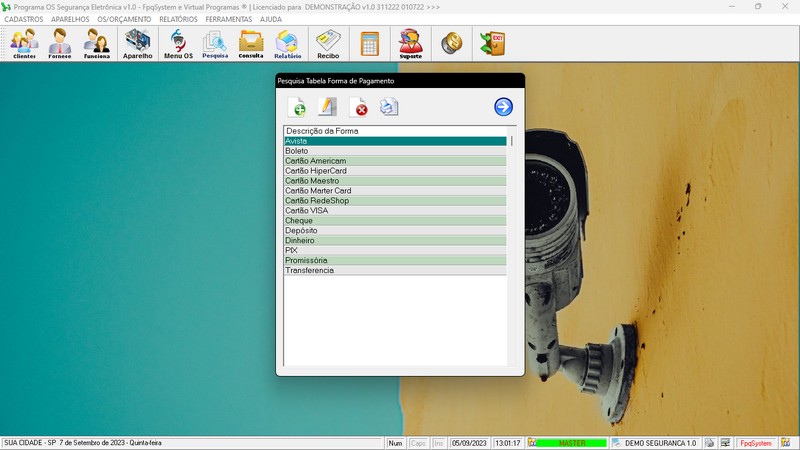Open the Fornece suppliers icon
This screenshot has height=450, width=800.
(60, 44)
